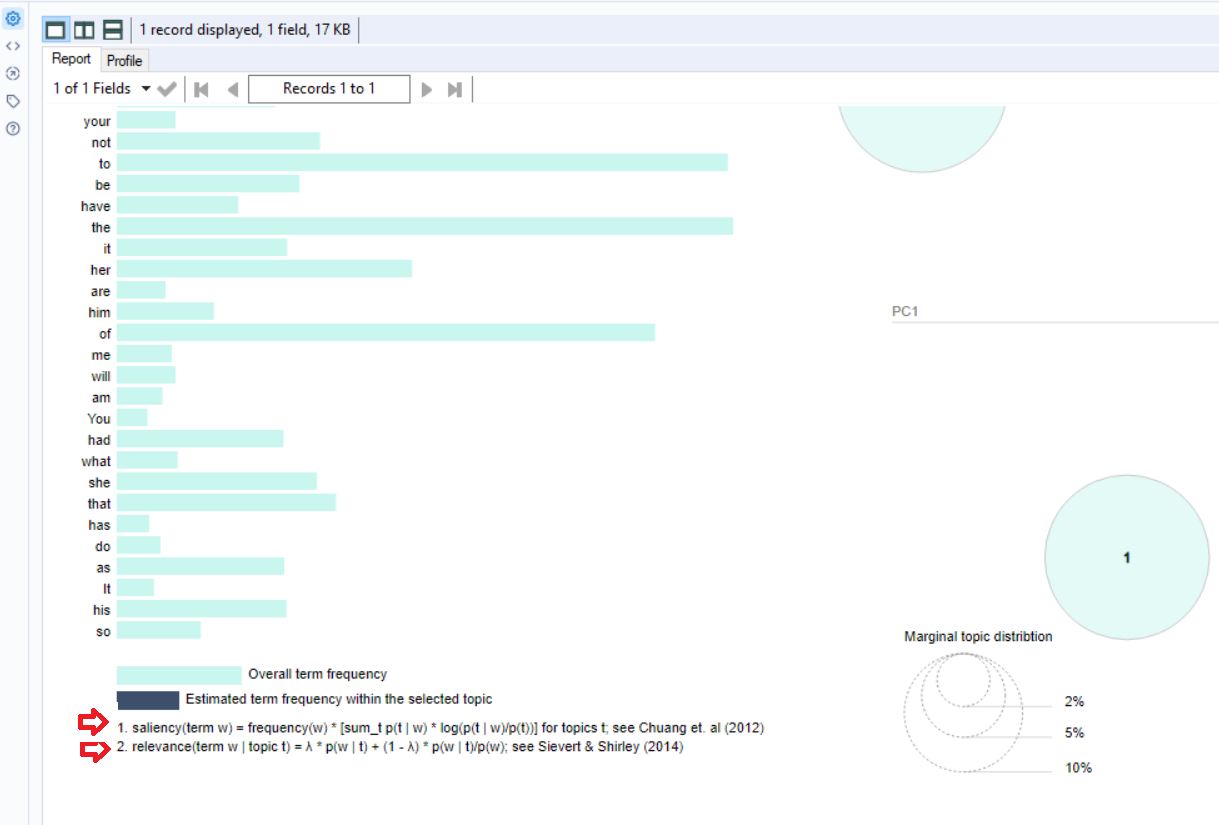
Task: Click the Records 1 to 1 field
Action: (329, 88)
